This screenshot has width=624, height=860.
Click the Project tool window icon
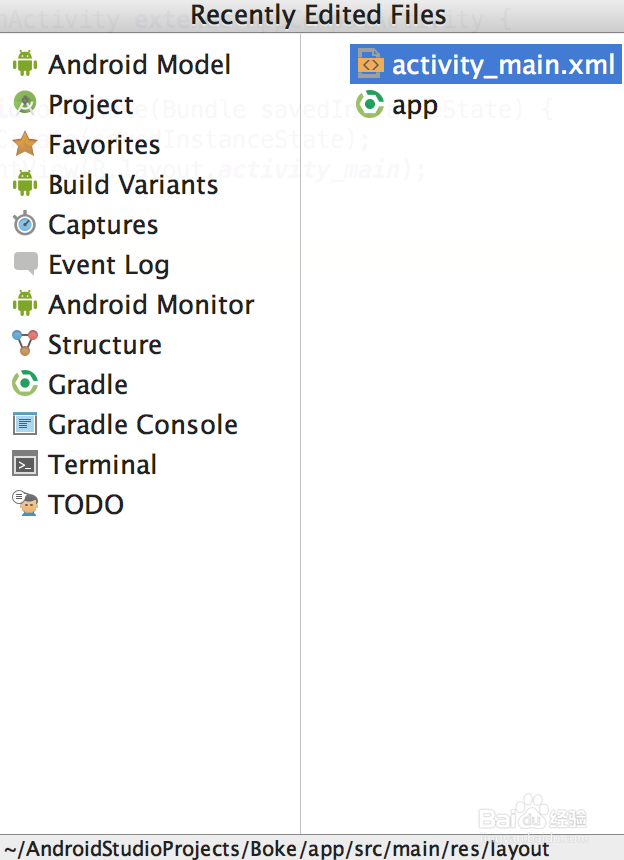click(x=25, y=105)
